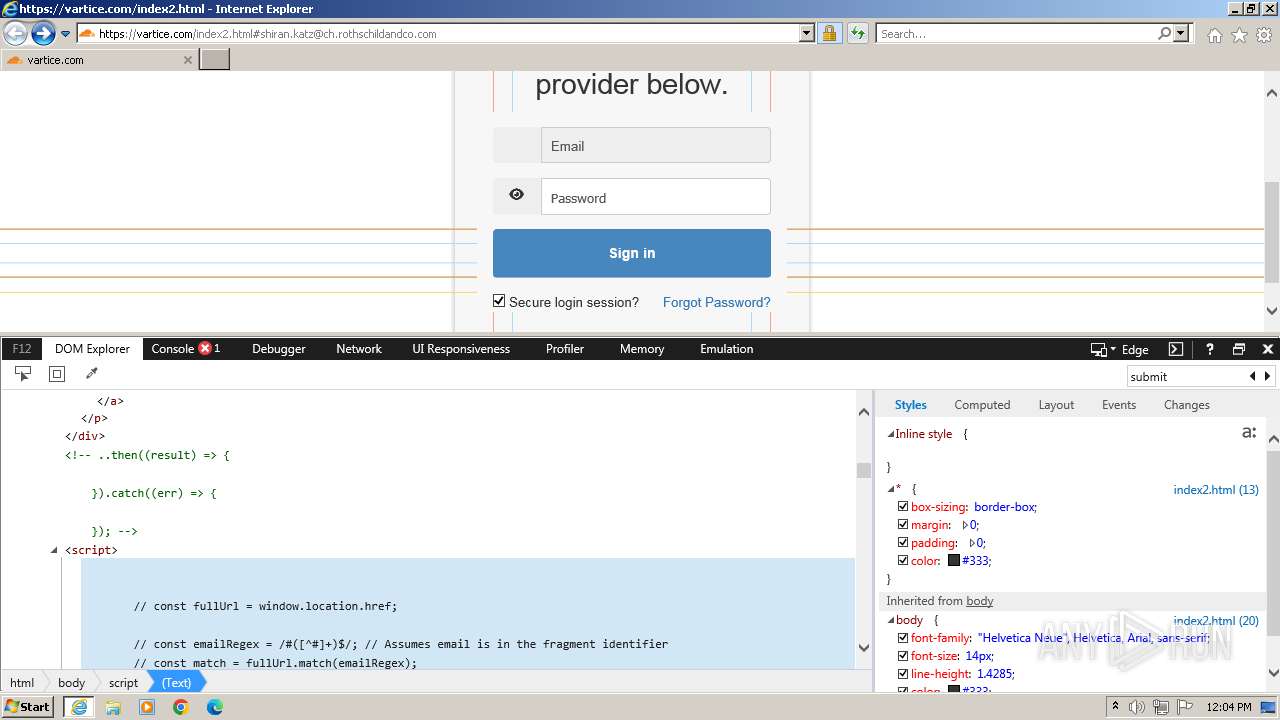Screen dimensions: 1280x720
Task: Disable the margin style rule
Action: point(903,525)
